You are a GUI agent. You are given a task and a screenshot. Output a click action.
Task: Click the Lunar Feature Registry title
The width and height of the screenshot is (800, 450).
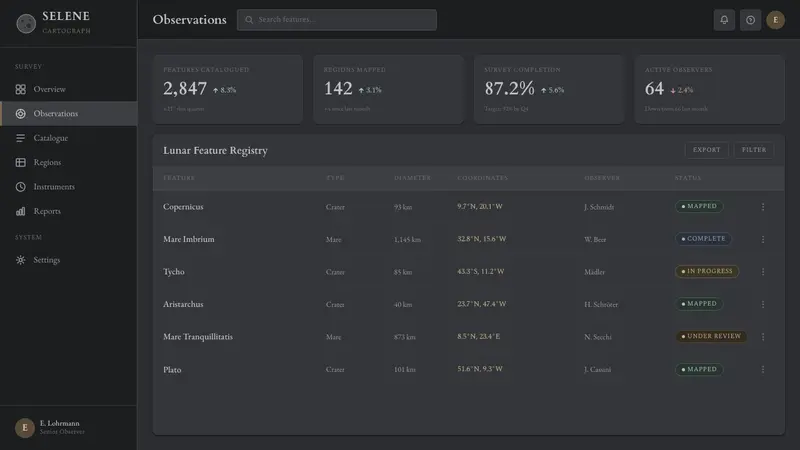pyautogui.click(x=215, y=151)
